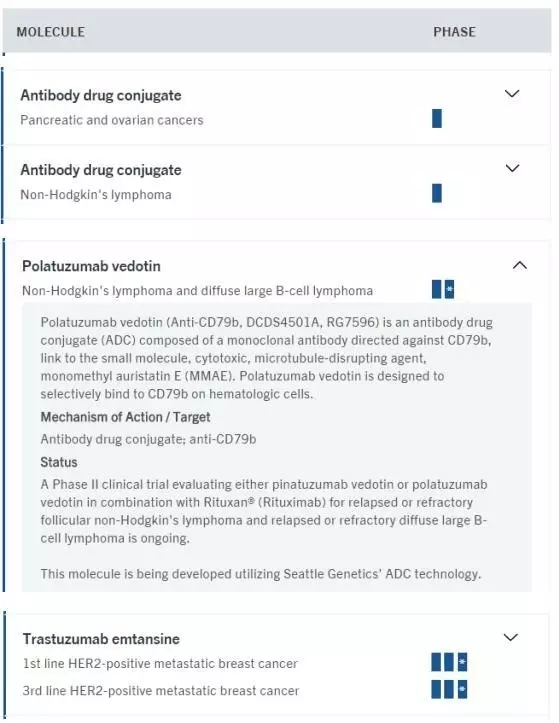This screenshot has height=723, width=559.
Task: Click the Mechanism of Action / Target heading
Action: click(x=125, y=417)
